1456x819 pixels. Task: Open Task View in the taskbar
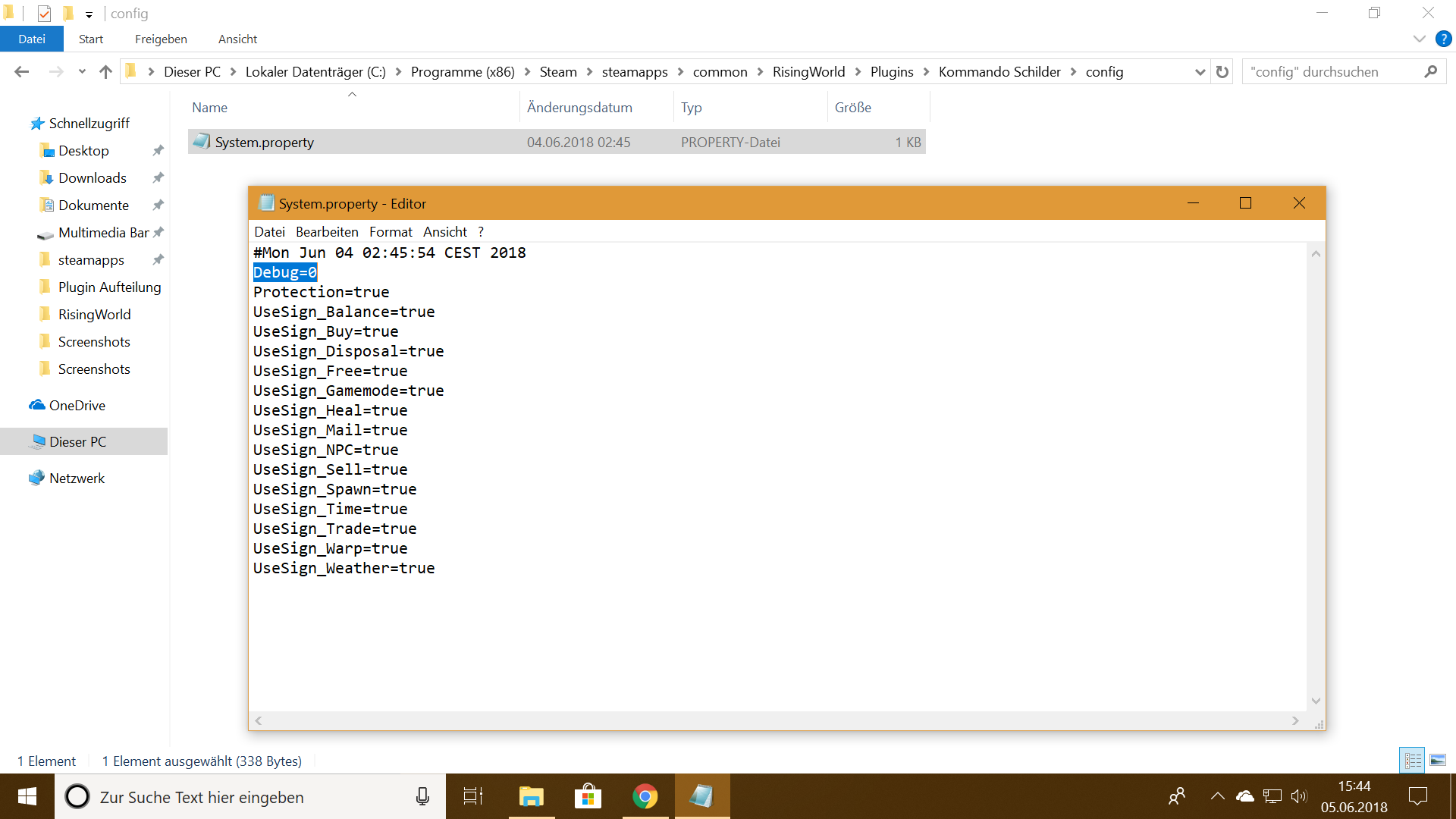point(473,796)
